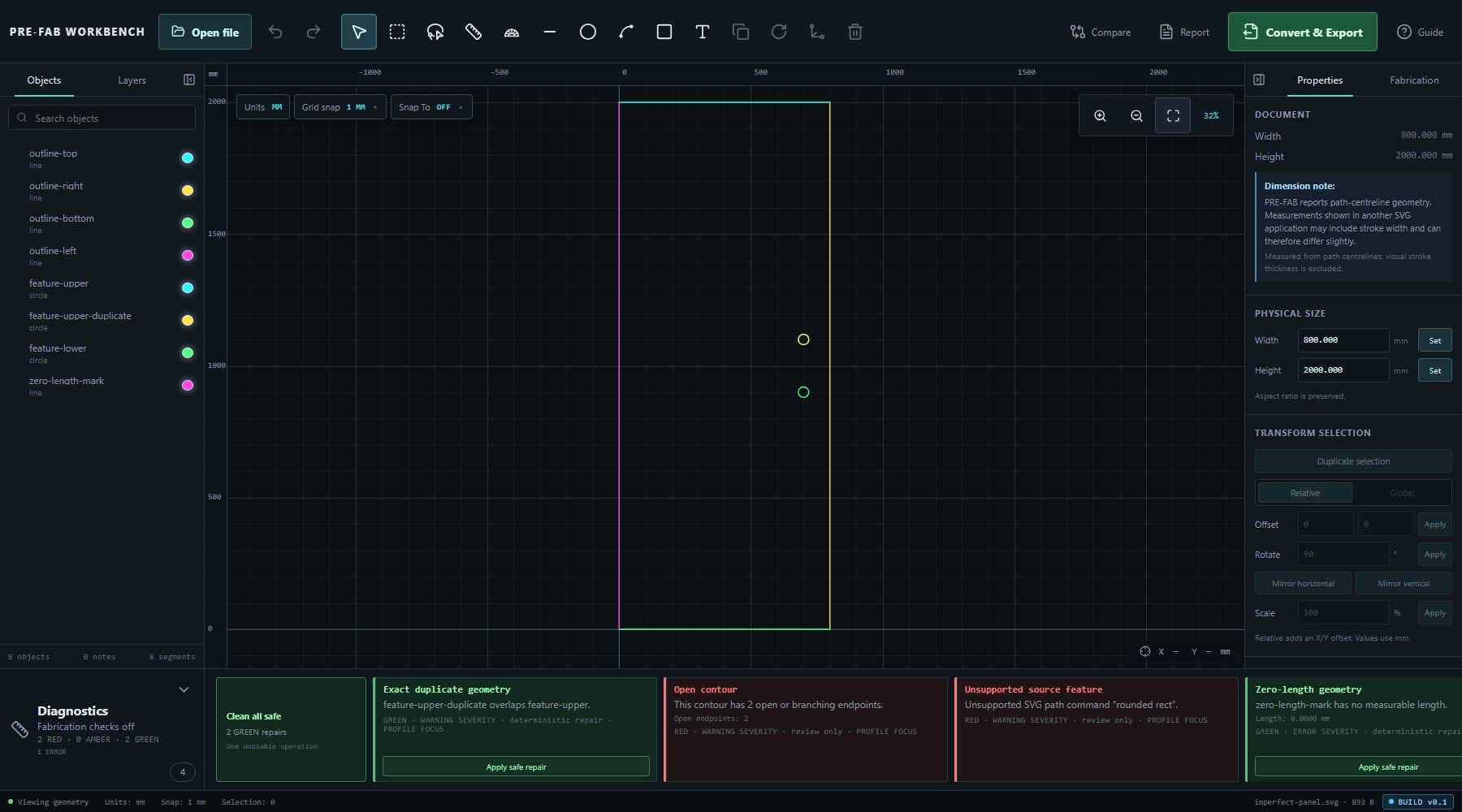
Task: Apply safe repair for duplicate geometry
Action: click(516, 767)
